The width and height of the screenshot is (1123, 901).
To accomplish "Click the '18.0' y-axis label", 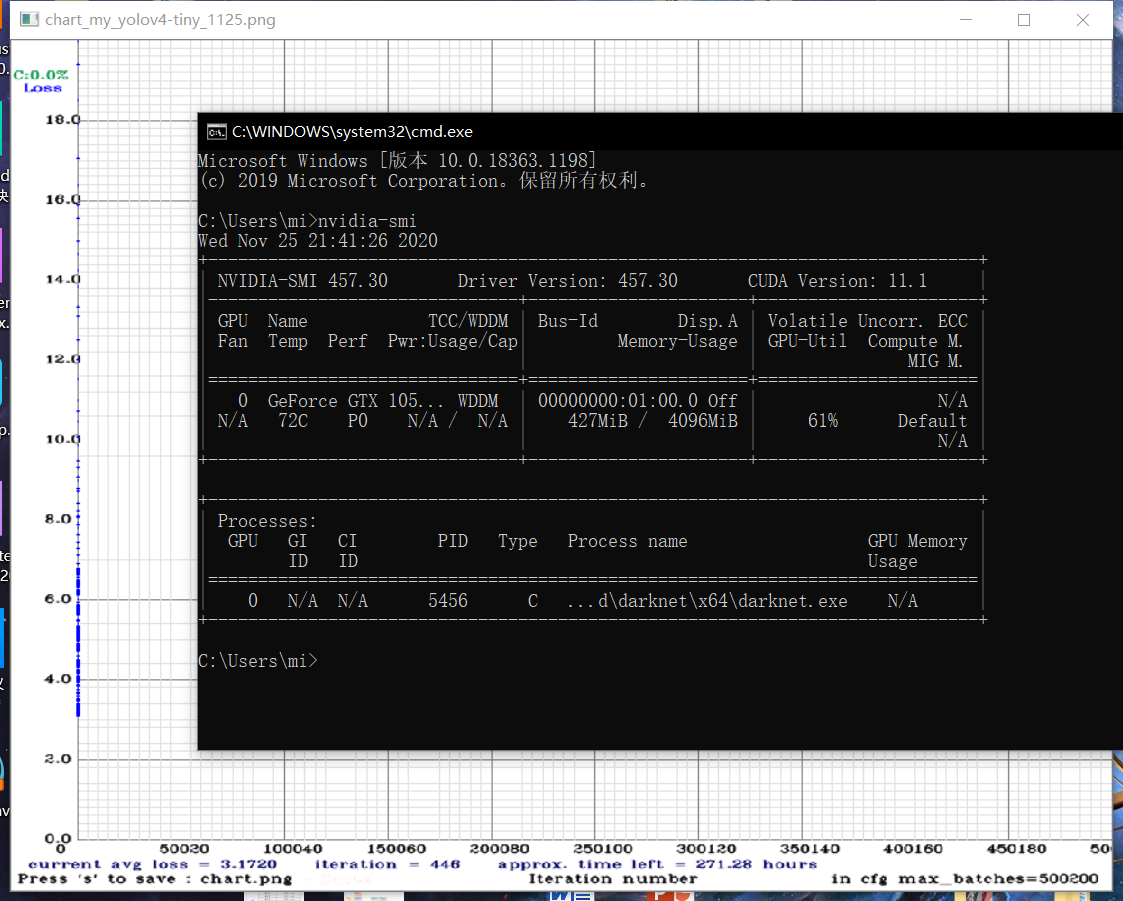I will 62,120.
